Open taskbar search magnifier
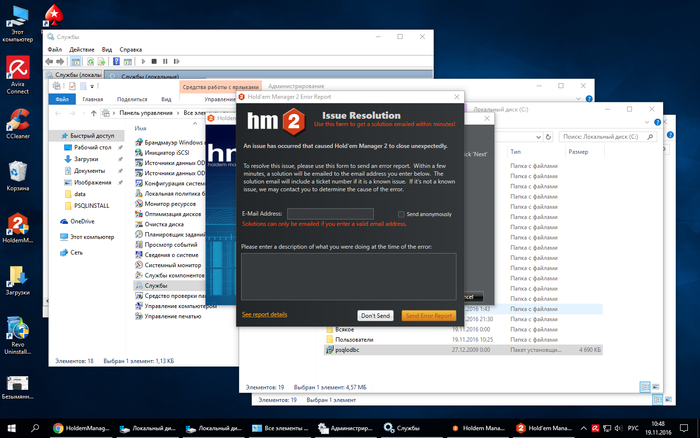The width and height of the screenshot is (700, 438). point(35,428)
